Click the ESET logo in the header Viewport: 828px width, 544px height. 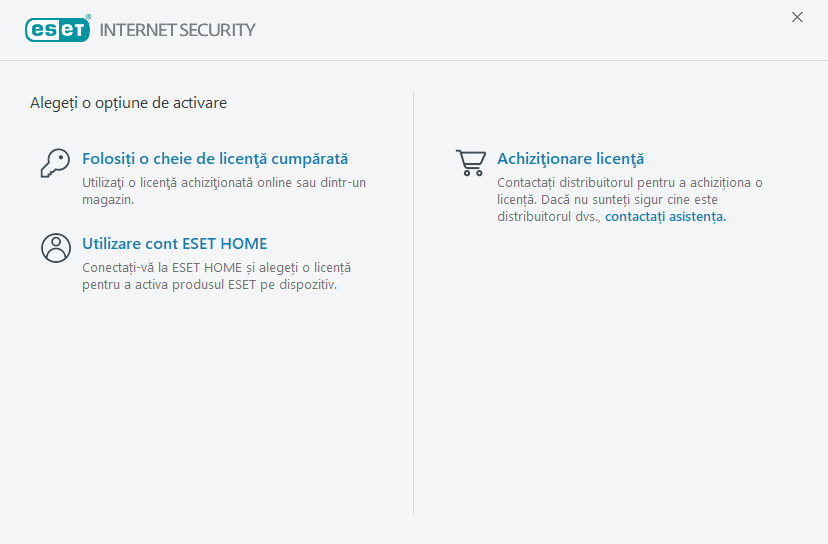[x=58, y=29]
